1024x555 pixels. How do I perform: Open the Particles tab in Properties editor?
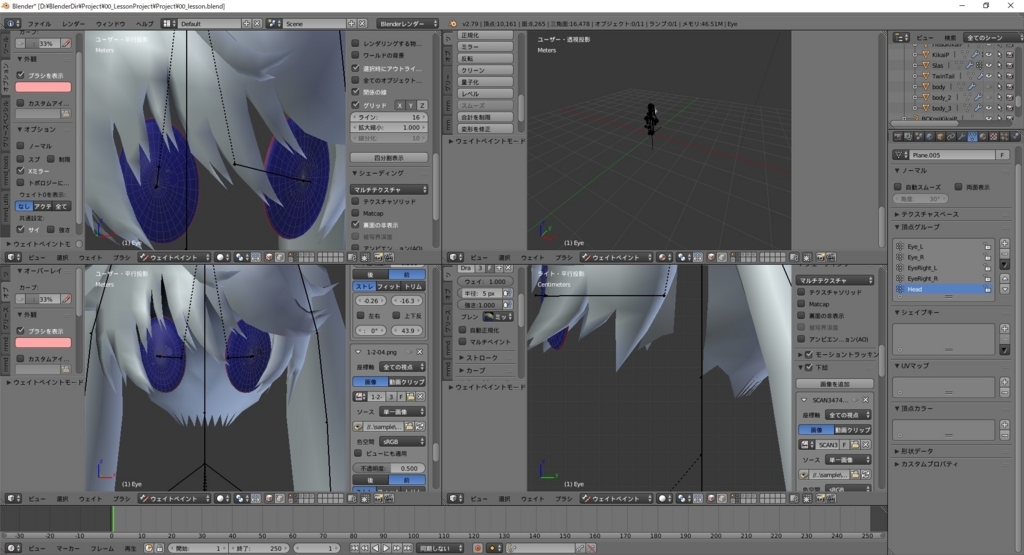click(x=1004, y=136)
